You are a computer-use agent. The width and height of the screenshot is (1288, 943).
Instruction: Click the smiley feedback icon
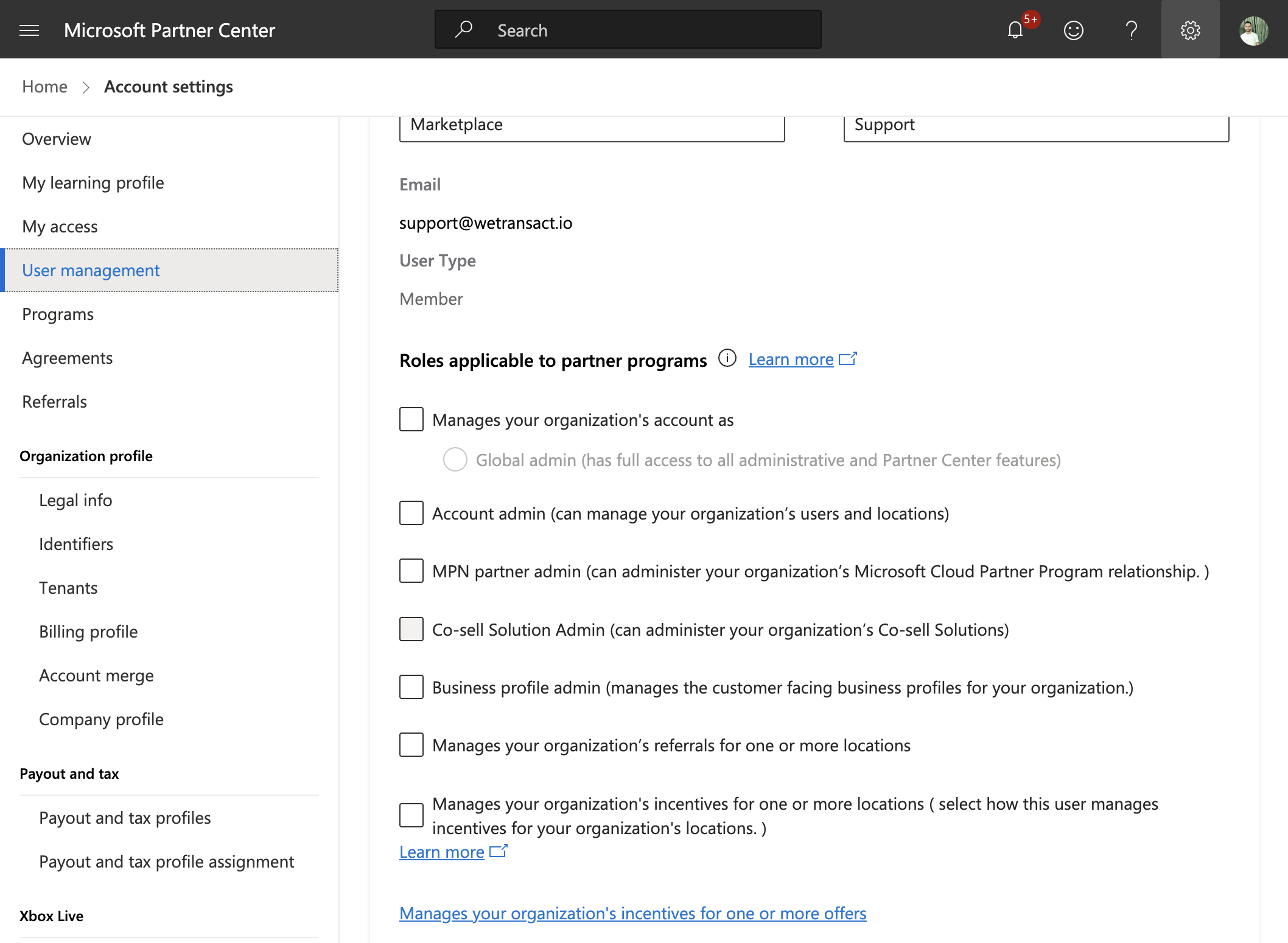(1074, 30)
